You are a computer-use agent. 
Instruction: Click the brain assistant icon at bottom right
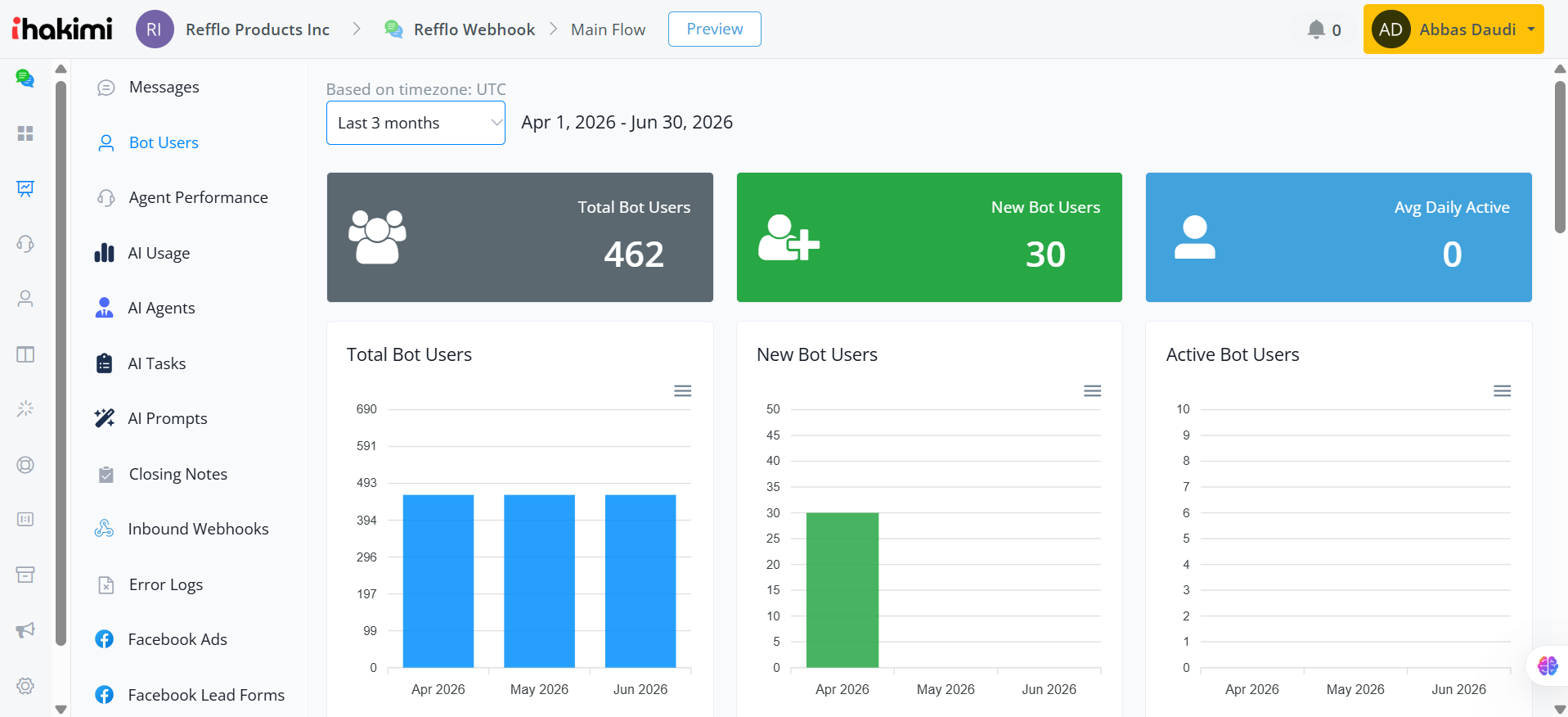tap(1548, 665)
